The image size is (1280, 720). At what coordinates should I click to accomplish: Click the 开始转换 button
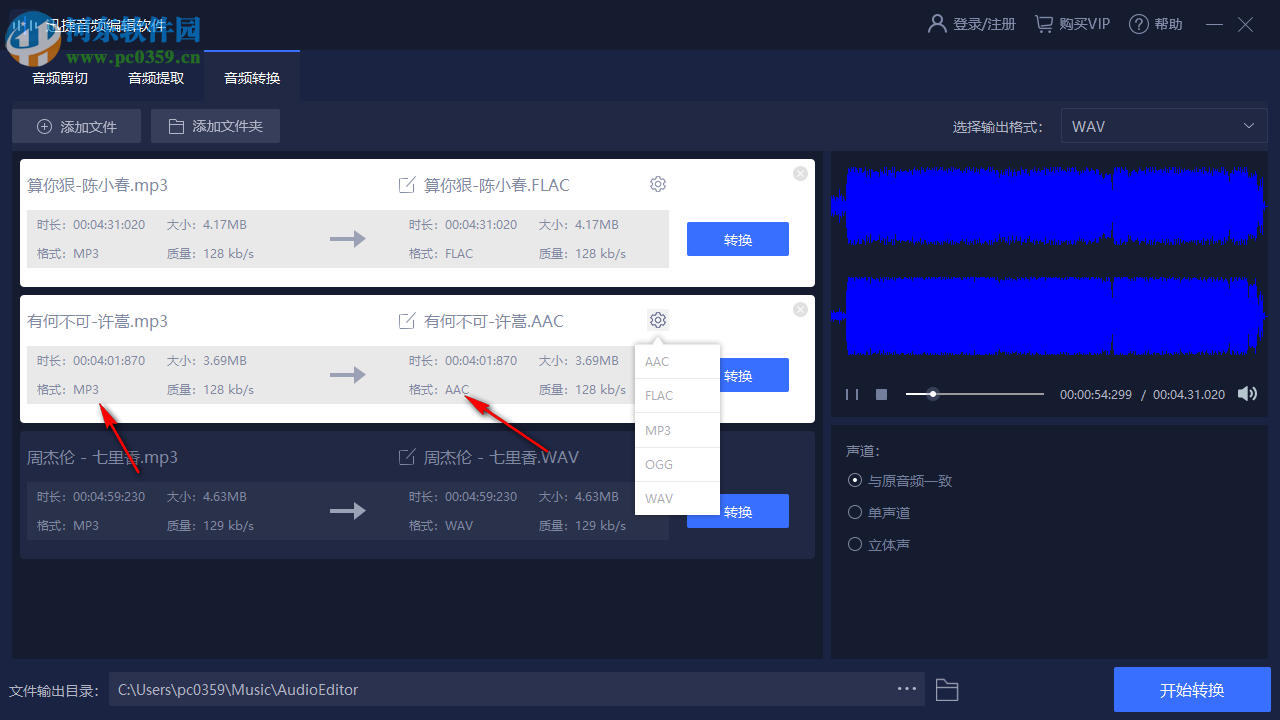(x=1192, y=689)
